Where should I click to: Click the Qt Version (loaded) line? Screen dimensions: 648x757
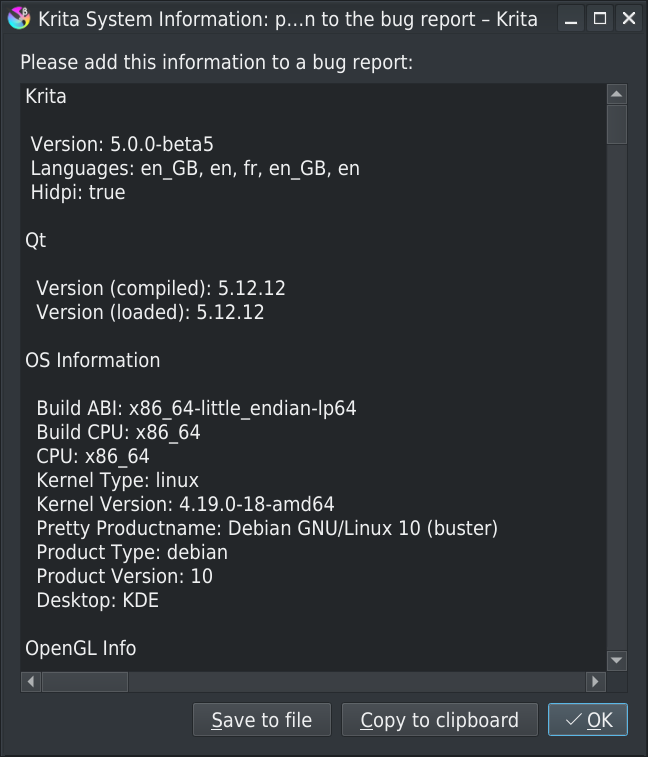[150, 312]
